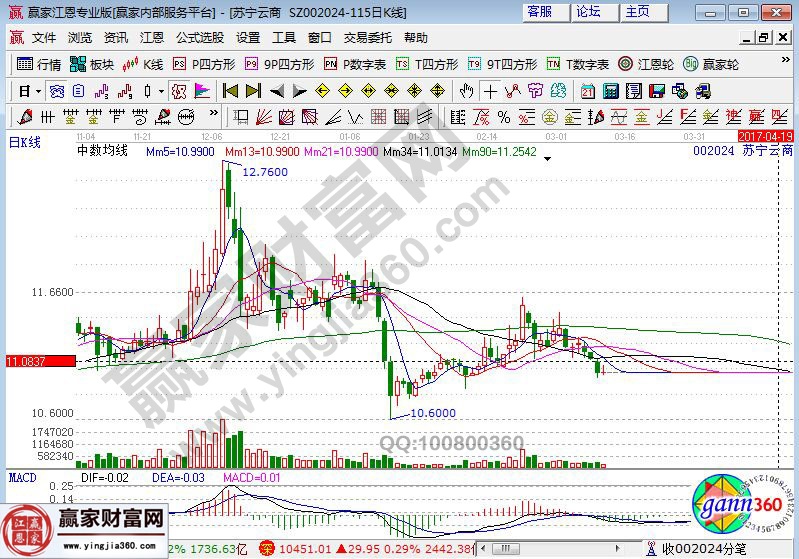Expand the moving average indicator triangle
Screen dimensions: 799x559
(x=547, y=157)
